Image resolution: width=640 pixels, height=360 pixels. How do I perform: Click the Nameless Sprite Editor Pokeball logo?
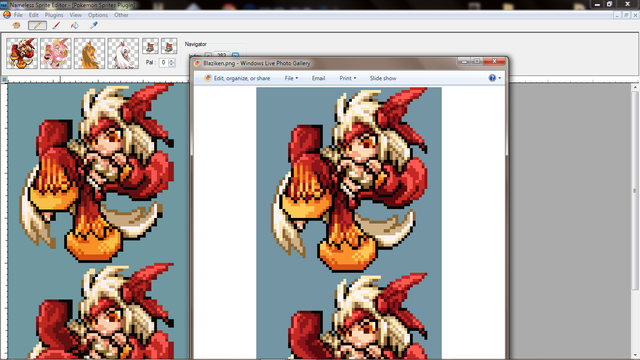click(7, 15)
